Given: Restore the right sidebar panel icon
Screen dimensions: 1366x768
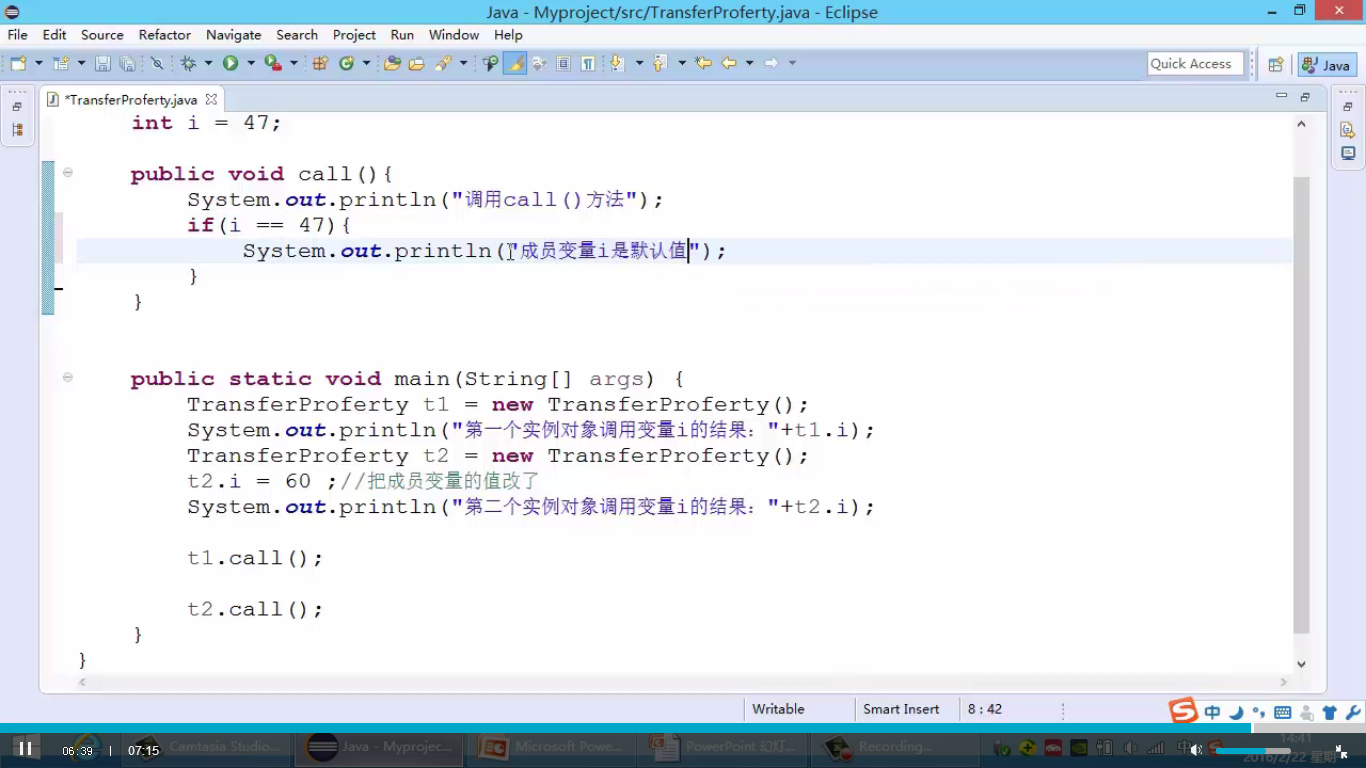Looking at the screenshot, I should tap(1348, 107).
